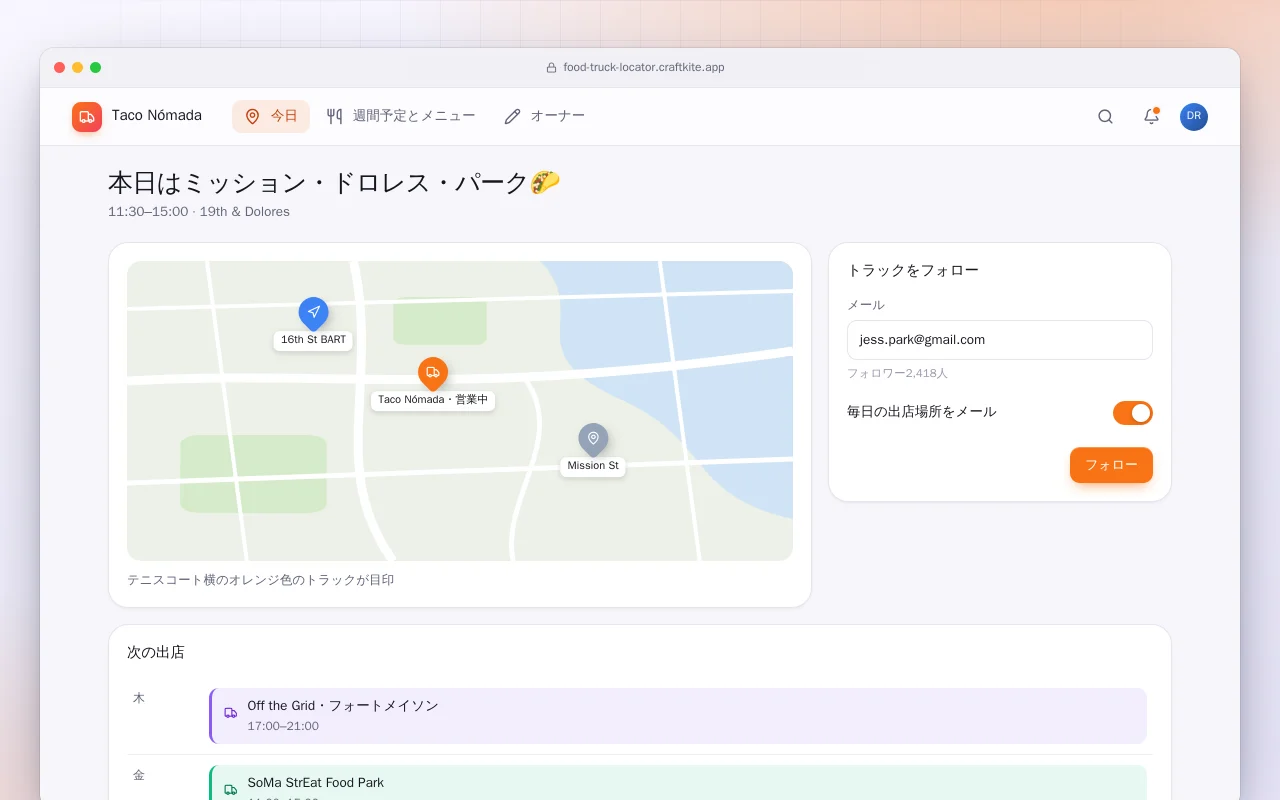This screenshot has height=800, width=1280.
Task: Open the オーナー tab
Action: [x=545, y=117]
